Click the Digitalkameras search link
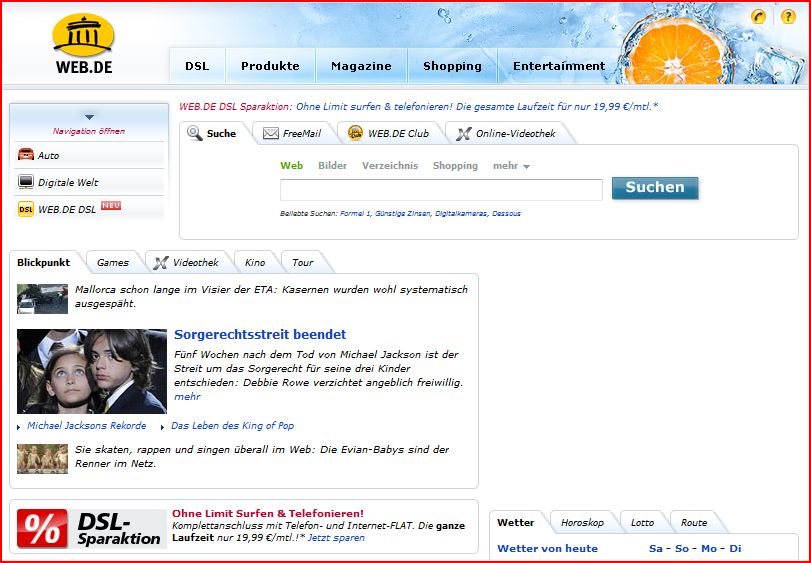 [461, 214]
